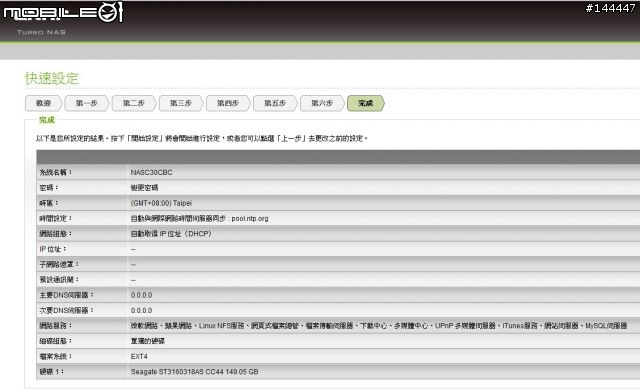Click the 變更密碼 password value
The width and height of the screenshot is (640, 389).
point(144,188)
